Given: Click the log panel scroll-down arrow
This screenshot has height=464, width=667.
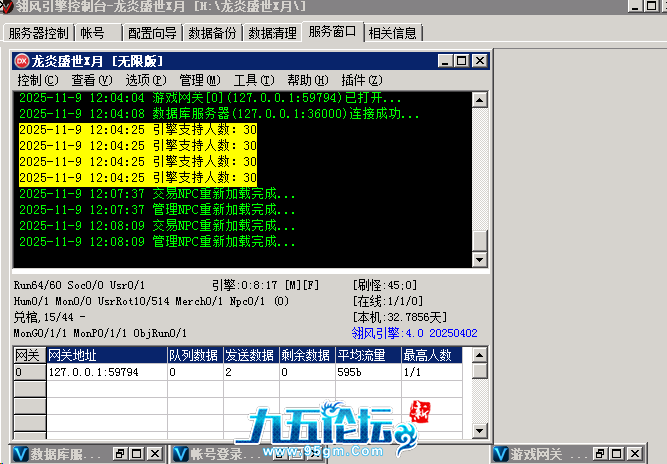Looking at the screenshot, I should point(479,259).
